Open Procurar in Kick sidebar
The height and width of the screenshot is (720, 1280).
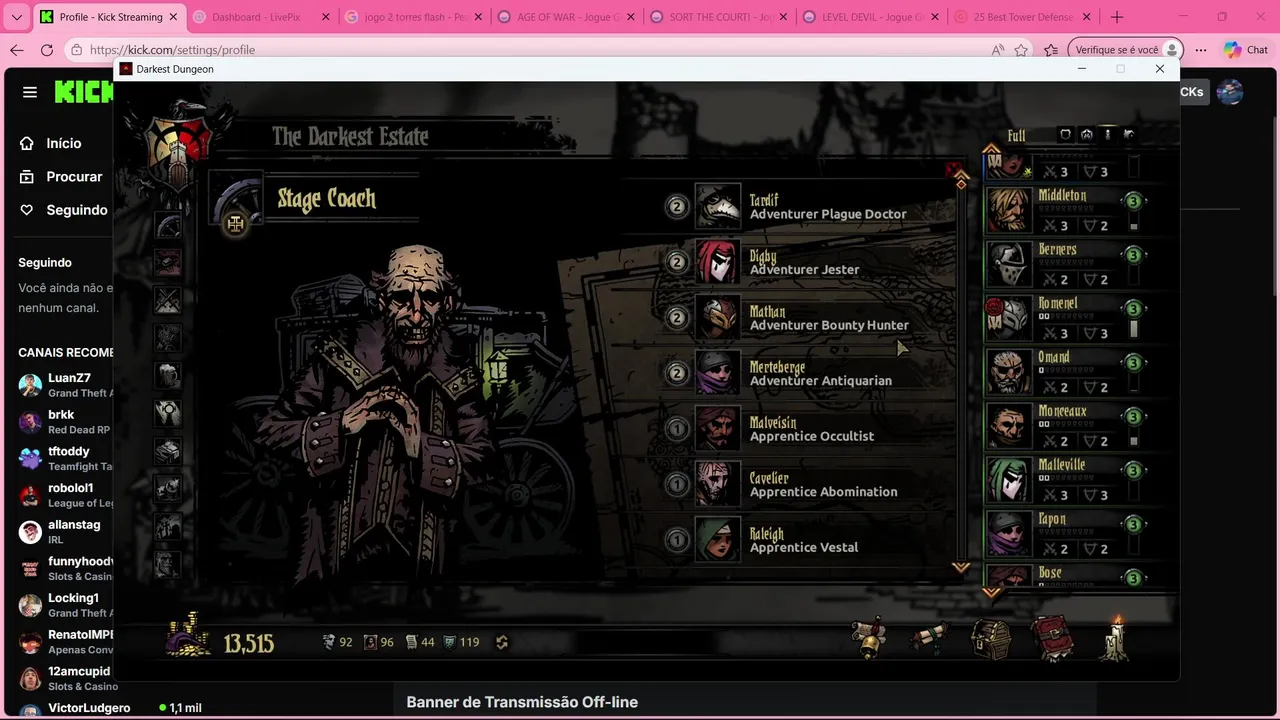point(63,176)
